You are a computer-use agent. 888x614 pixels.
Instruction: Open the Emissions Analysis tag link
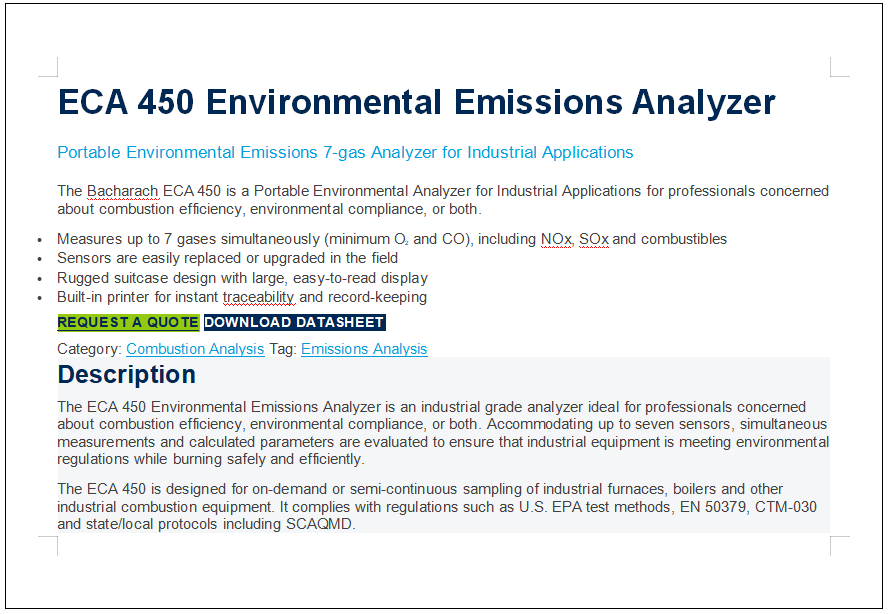364,349
